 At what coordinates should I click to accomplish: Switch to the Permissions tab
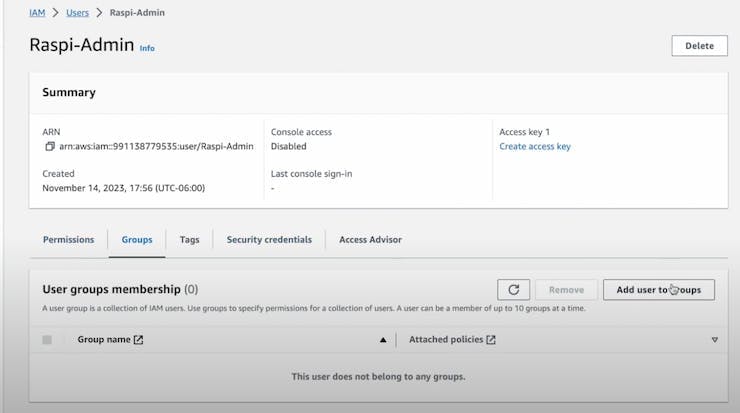tap(68, 240)
